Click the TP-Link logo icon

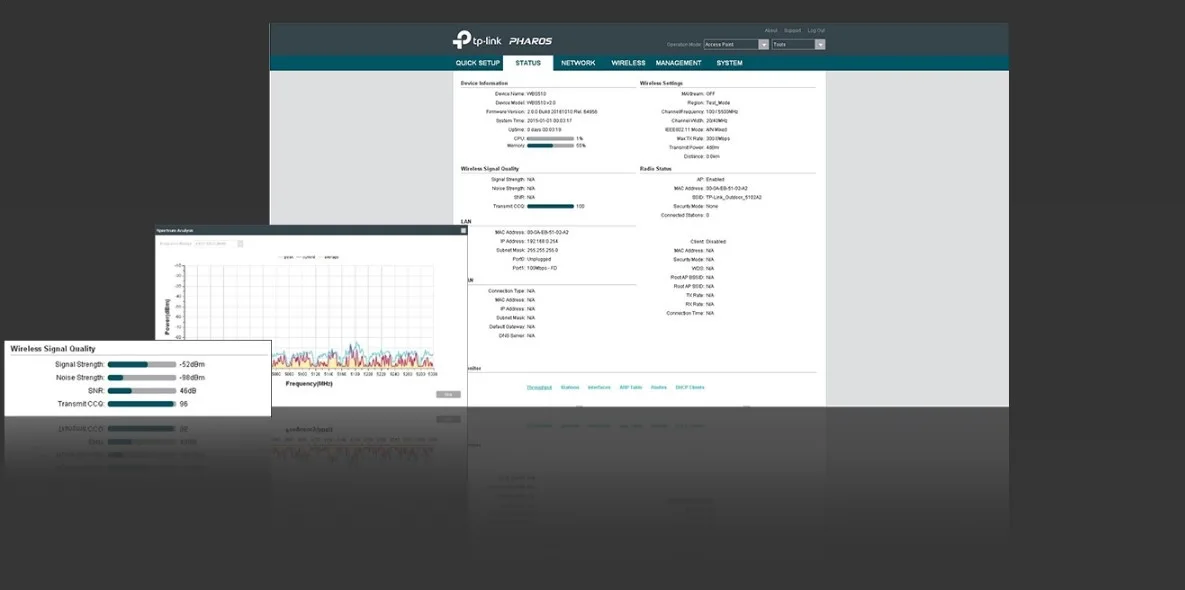462,40
